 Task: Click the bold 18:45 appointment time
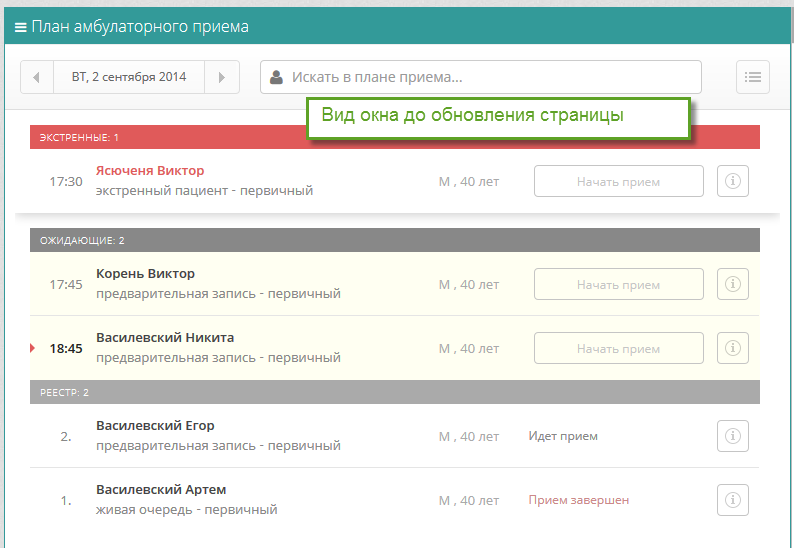tap(66, 348)
